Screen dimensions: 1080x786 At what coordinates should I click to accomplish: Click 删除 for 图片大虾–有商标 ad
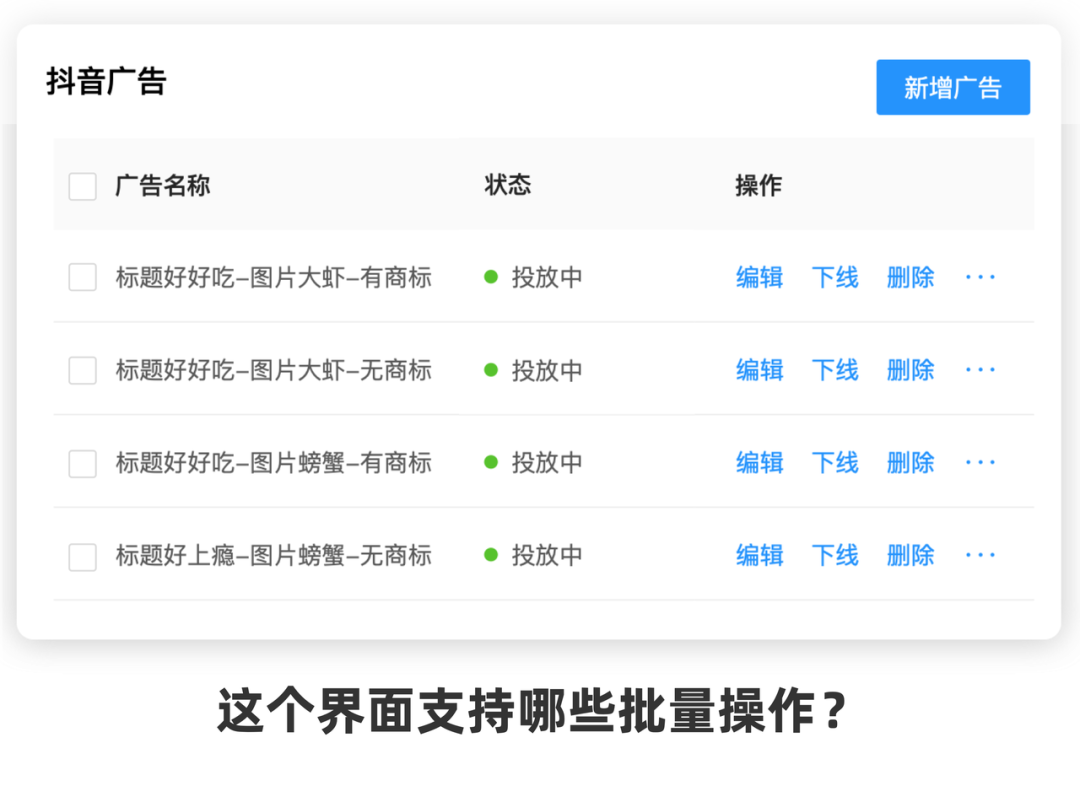tap(910, 277)
